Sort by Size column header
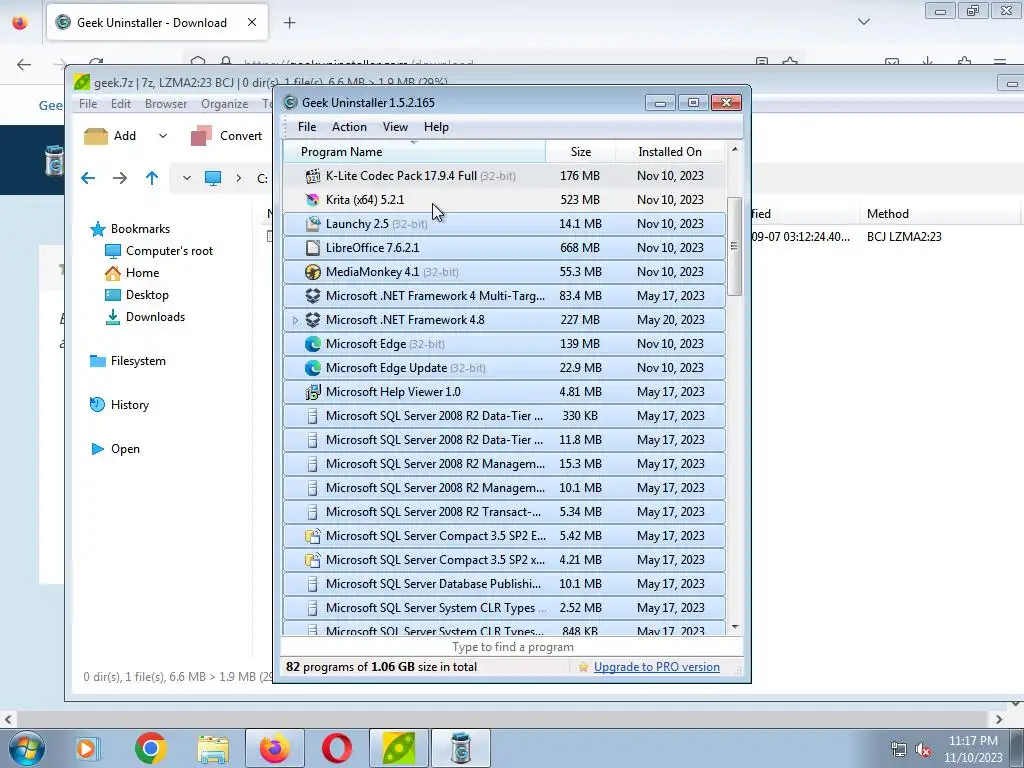 [x=581, y=152]
